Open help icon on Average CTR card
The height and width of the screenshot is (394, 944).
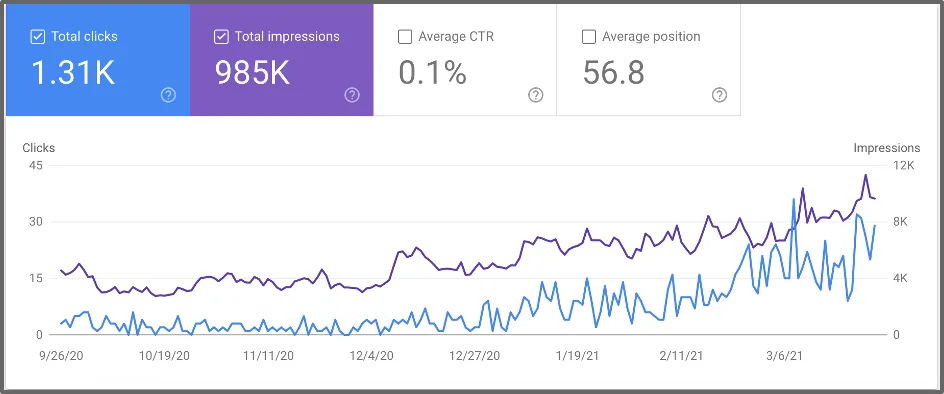click(x=536, y=95)
